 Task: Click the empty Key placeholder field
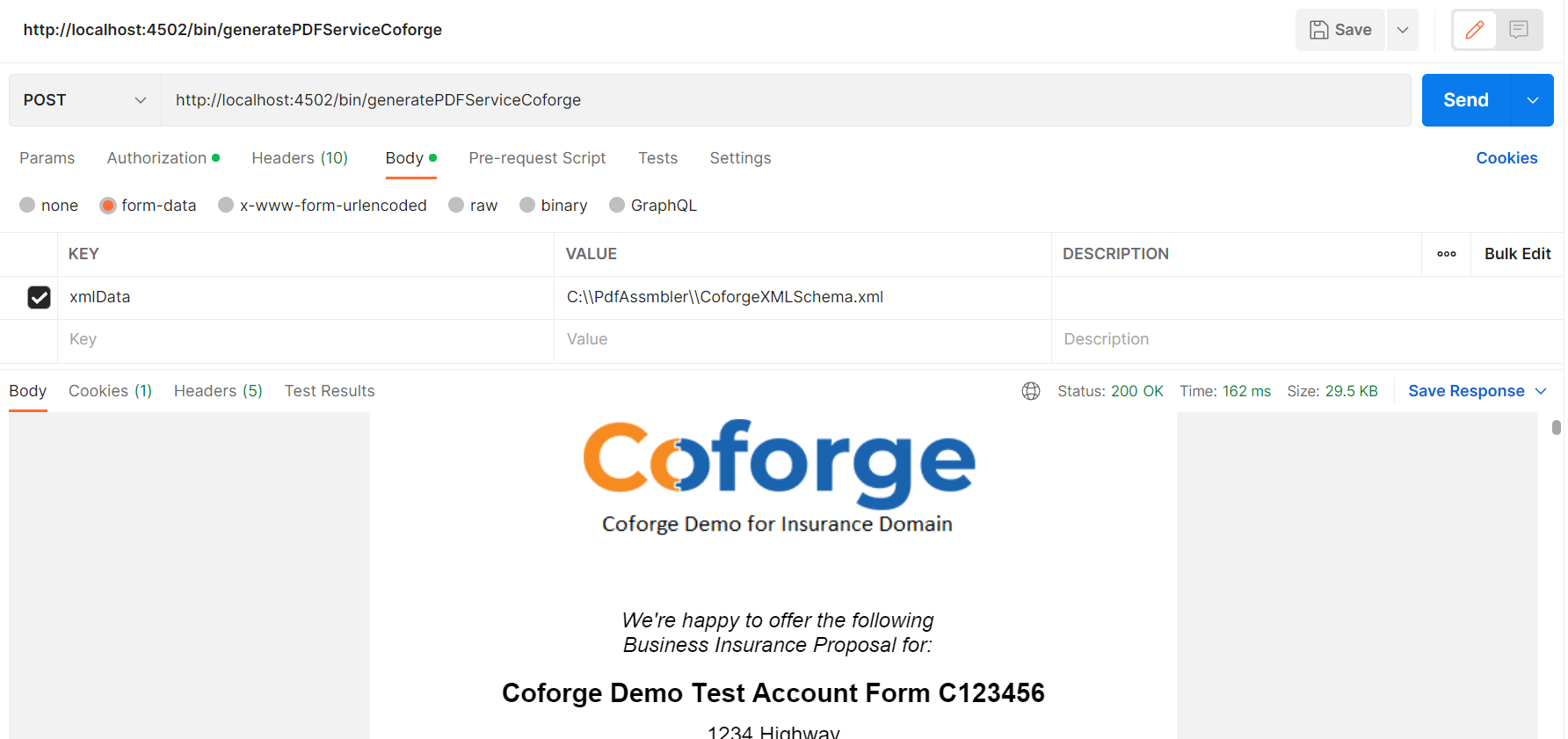(306, 339)
